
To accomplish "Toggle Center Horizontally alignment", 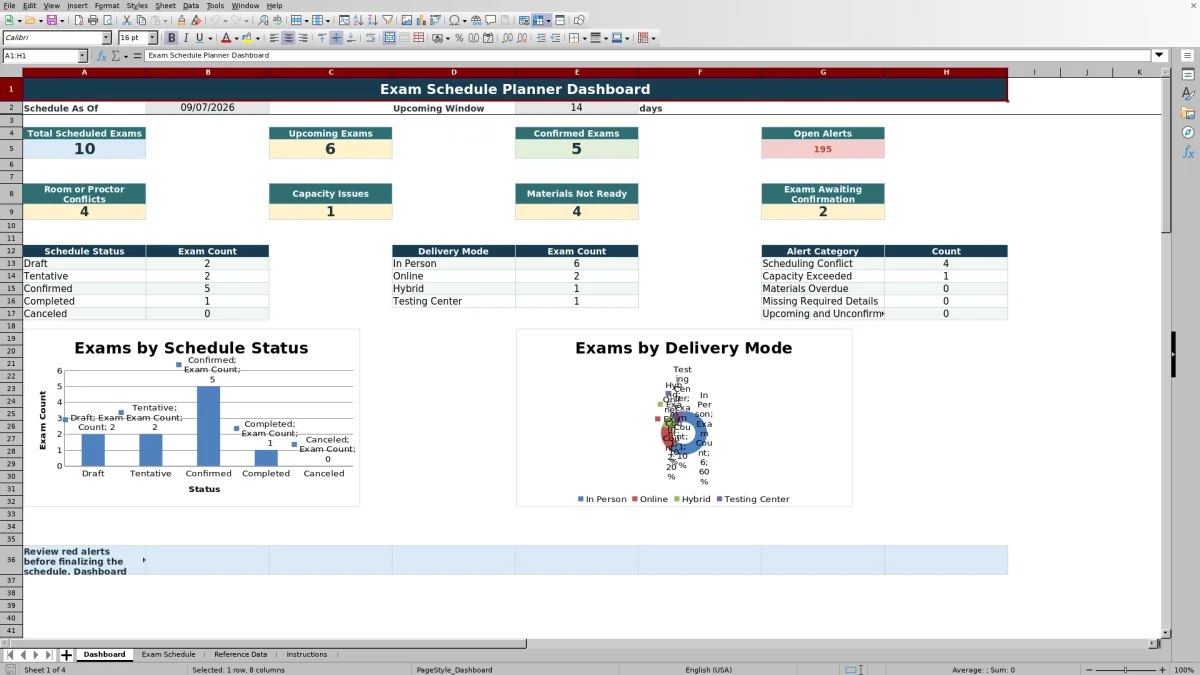I will [x=288, y=38].
